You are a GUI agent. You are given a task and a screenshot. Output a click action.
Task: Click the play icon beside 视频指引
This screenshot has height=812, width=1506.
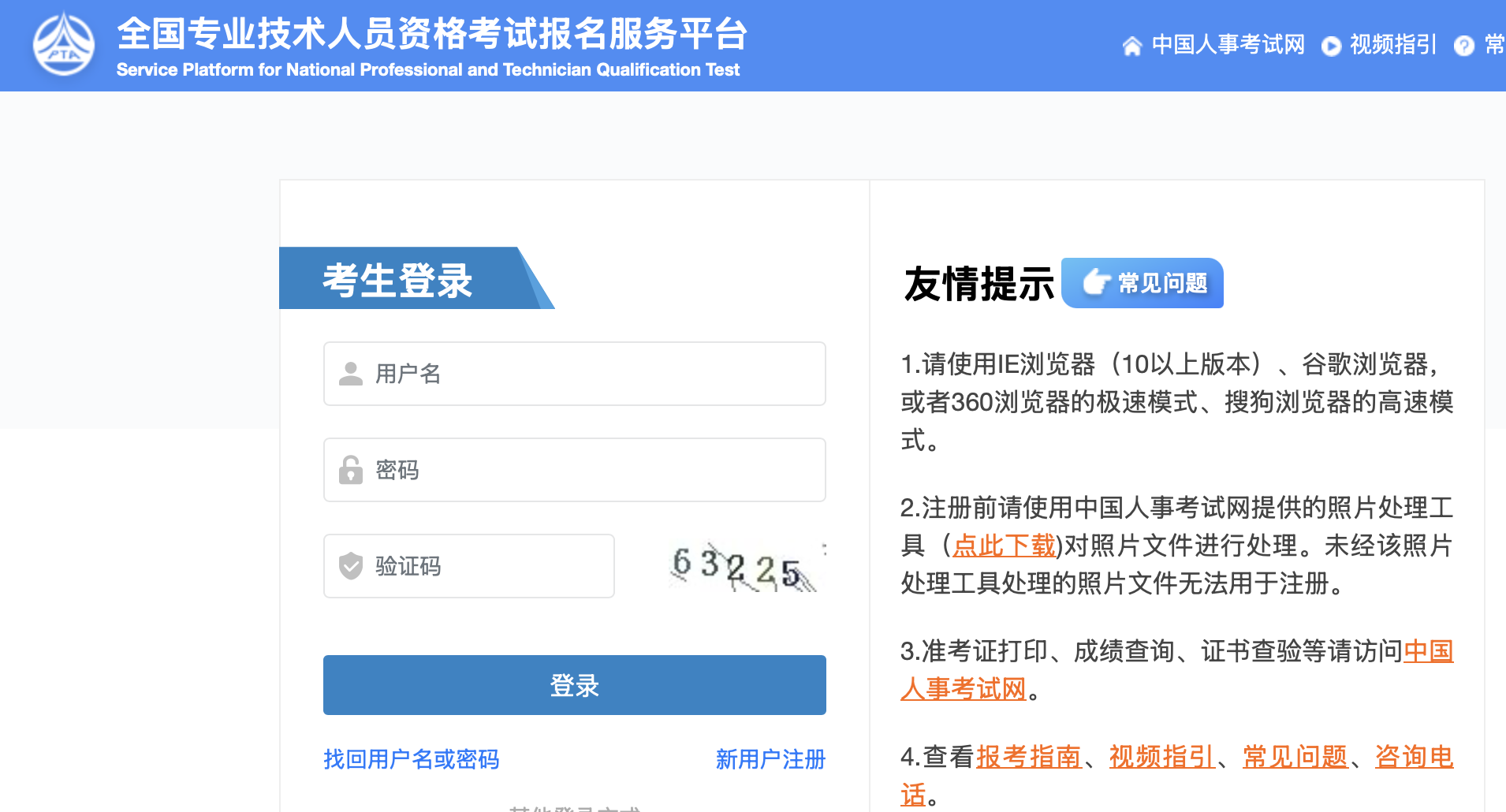point(1331,47)
